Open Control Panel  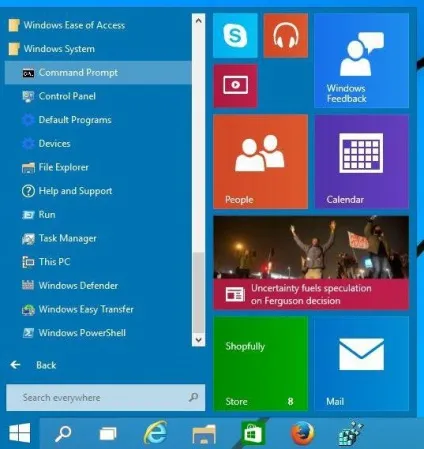pyautogui.click(x=98, y=96)
